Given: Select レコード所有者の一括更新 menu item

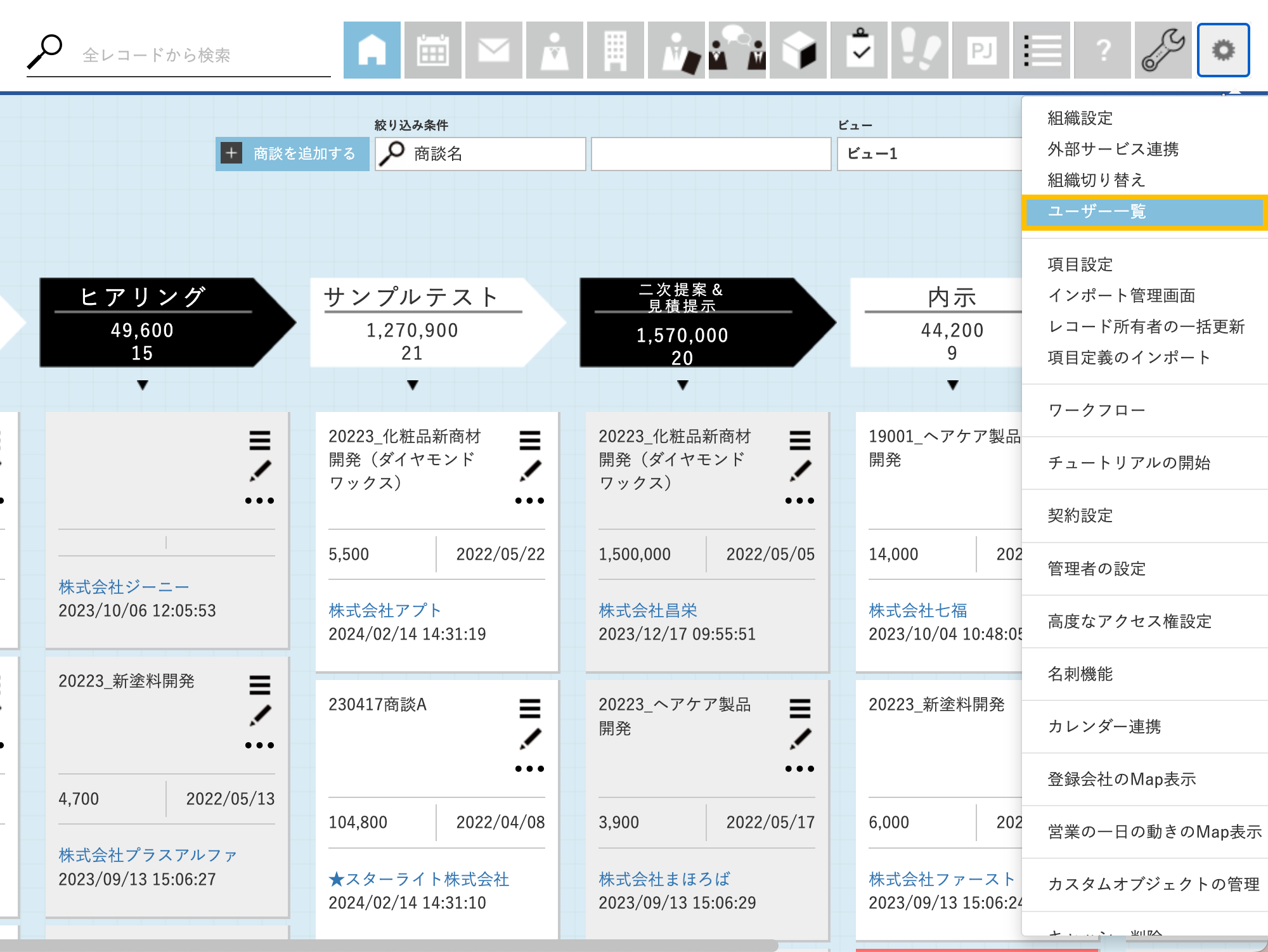Looking at the screenshot, I should click(x=1146, y=326).
